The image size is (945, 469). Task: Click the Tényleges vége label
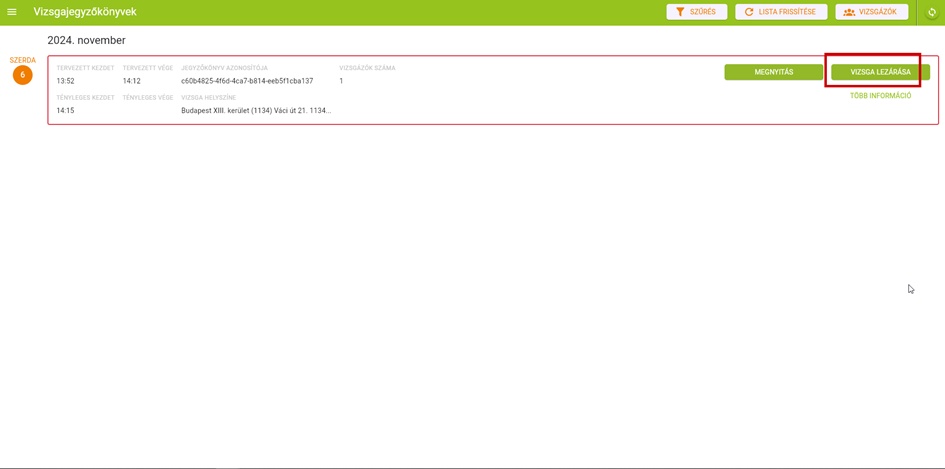coord(148,98)
